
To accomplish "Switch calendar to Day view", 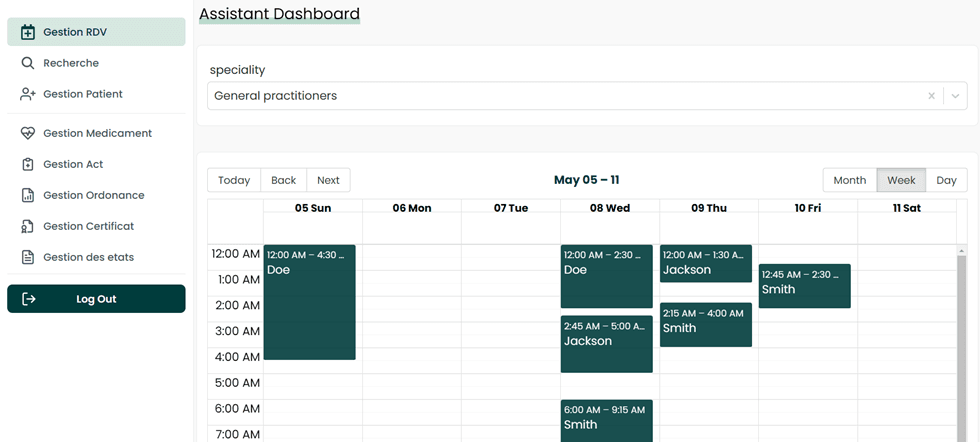I will pos(946,180).
